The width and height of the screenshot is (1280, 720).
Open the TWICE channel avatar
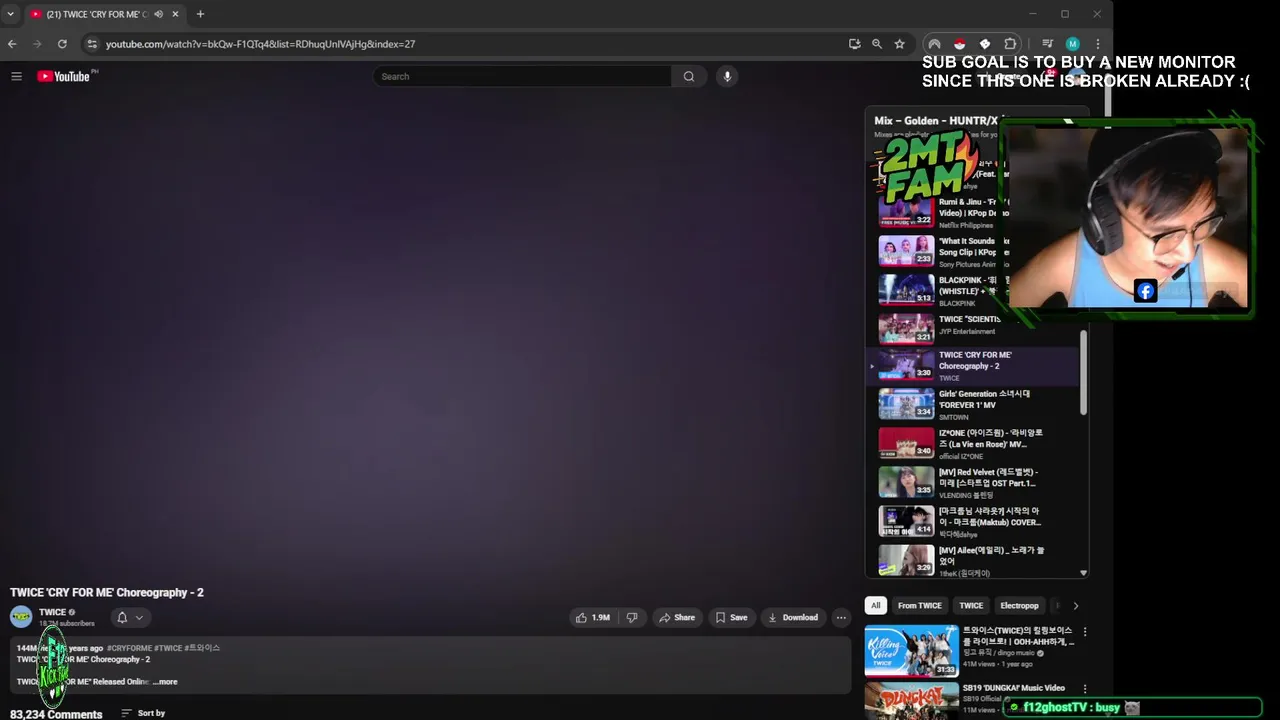click(21, 617)
